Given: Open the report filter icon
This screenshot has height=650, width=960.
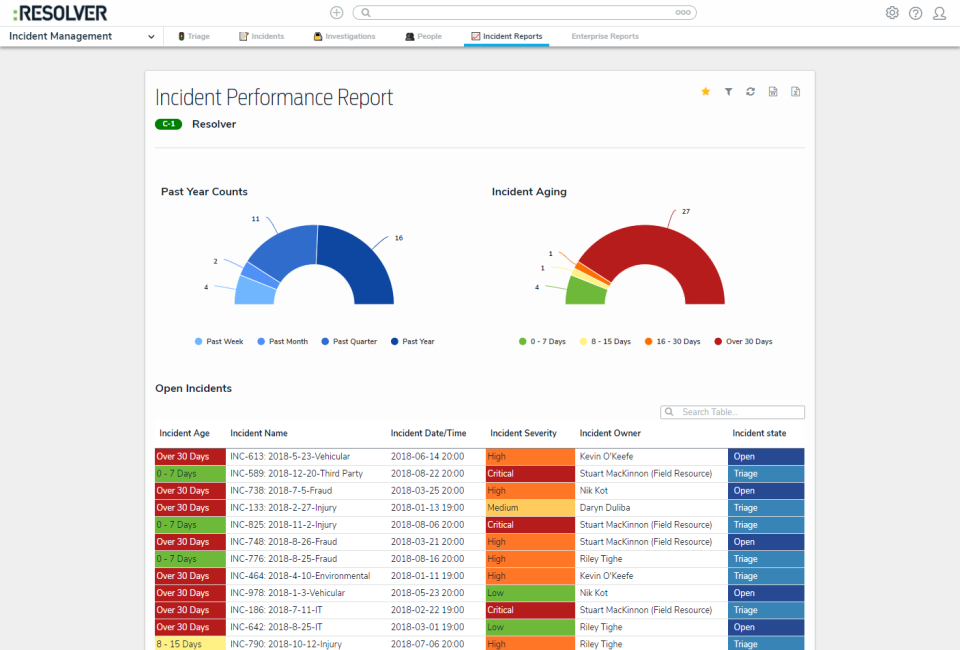Looking at the screenshot, I should click(x=728, y=92).
